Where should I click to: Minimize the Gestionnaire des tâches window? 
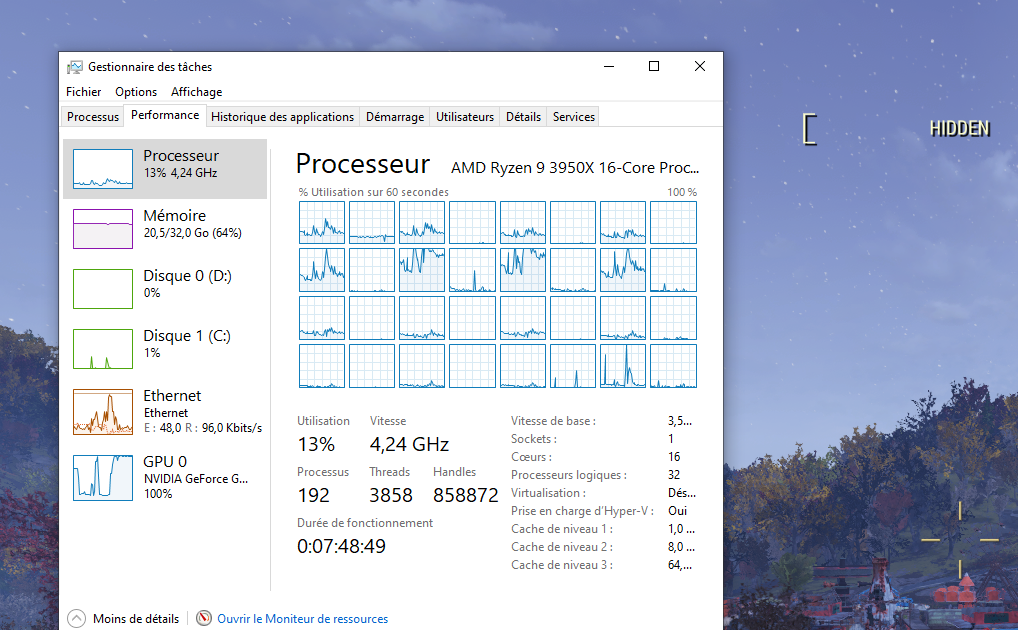pos(609,66)
